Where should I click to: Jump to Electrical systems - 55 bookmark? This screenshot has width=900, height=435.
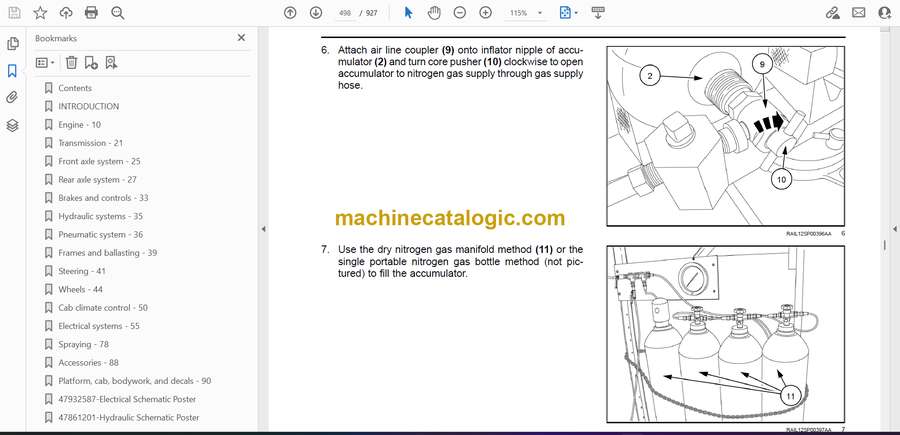98,326
